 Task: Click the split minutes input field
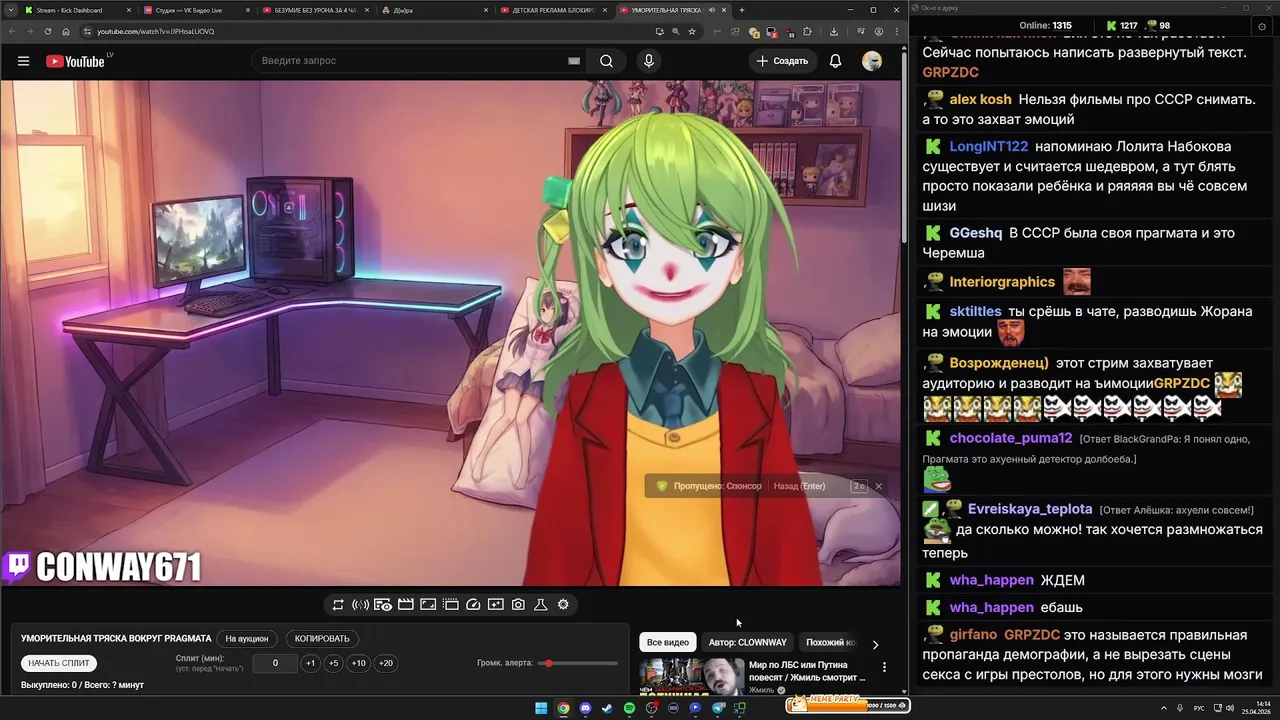pyautogui.click(x=275, y=663)
